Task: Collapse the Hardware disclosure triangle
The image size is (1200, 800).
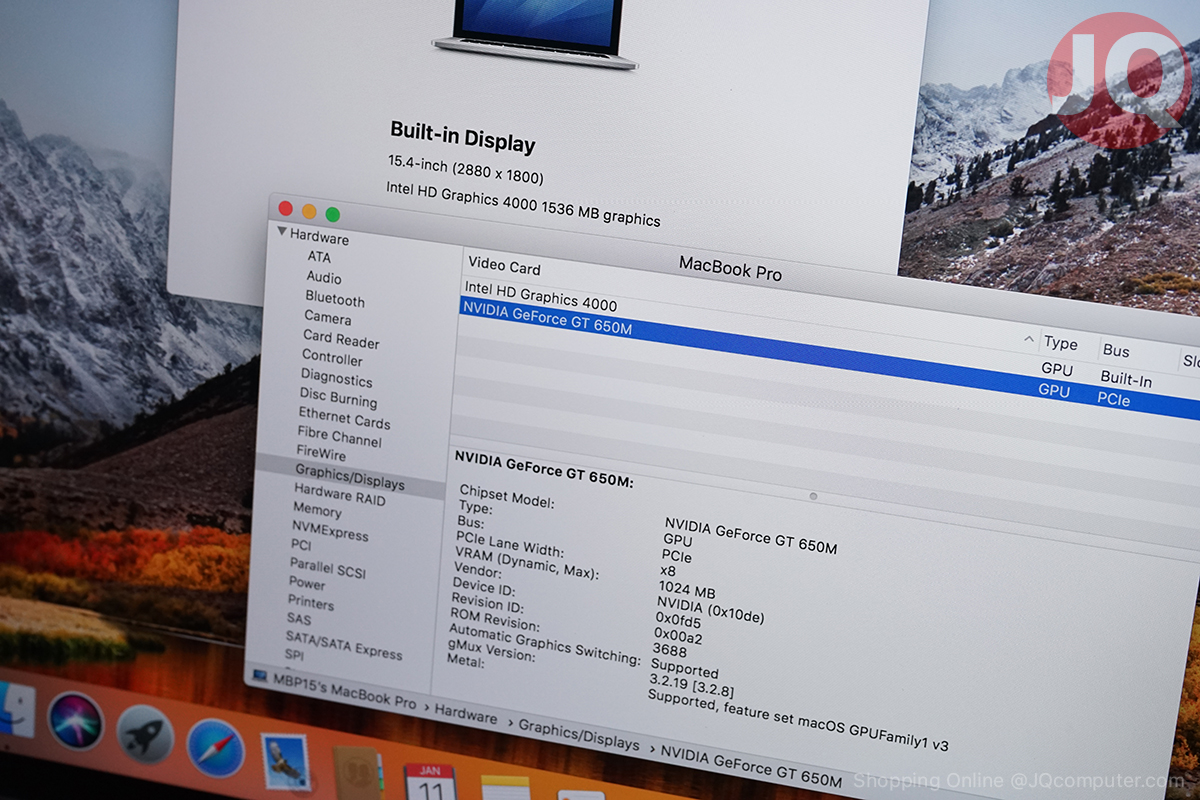Action: tap(282, 233)
